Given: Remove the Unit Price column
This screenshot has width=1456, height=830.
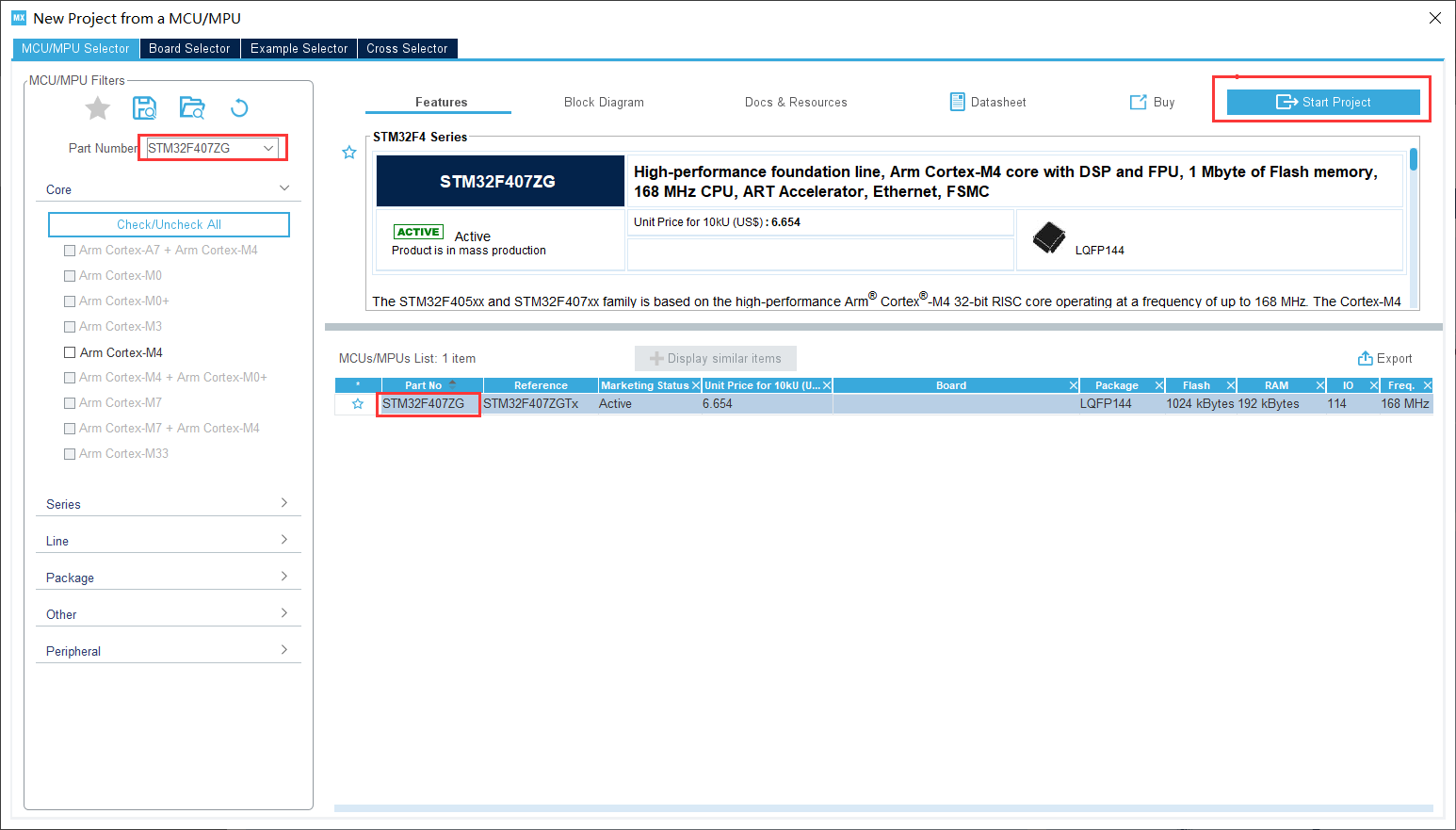Looking at the screenshot, I should click(x=827, y=385).
